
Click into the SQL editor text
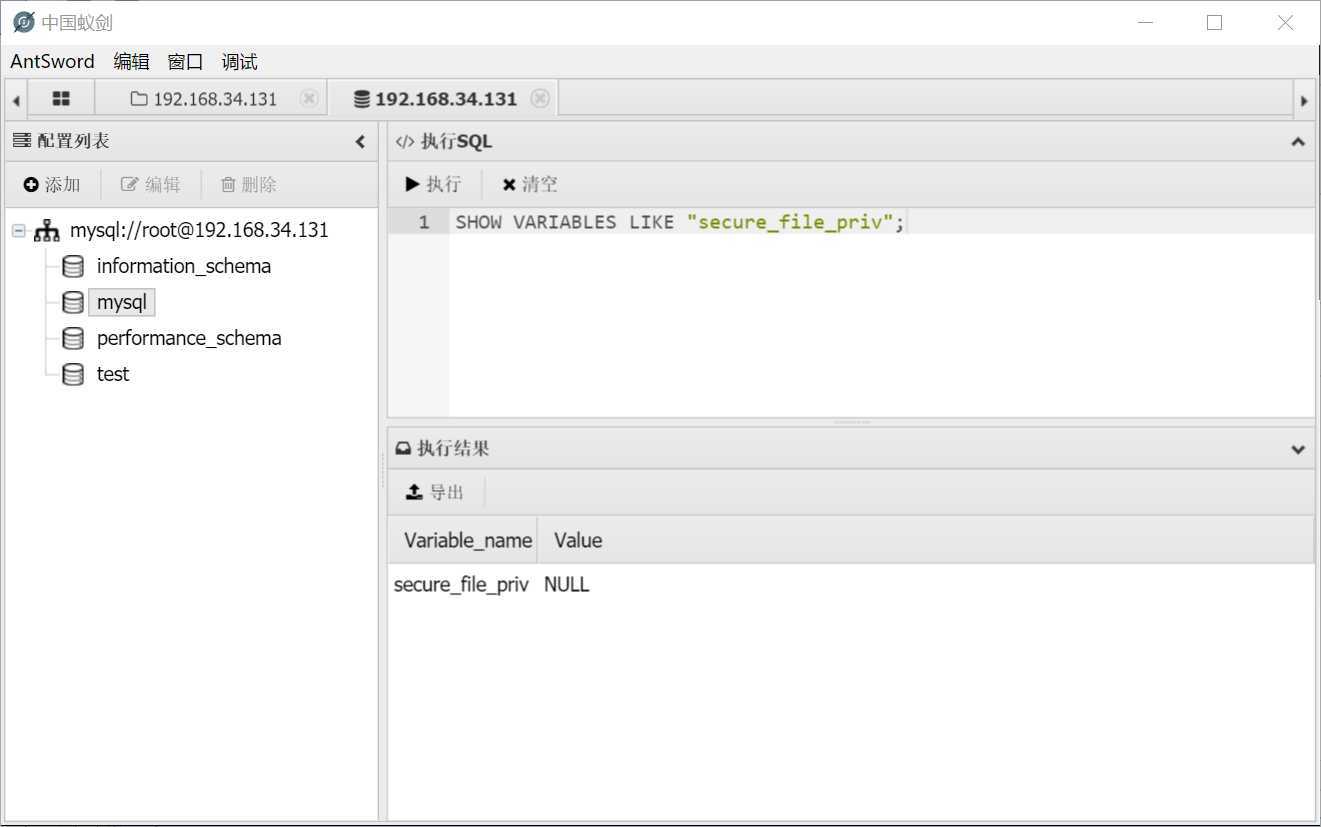[x=679, y=222]
